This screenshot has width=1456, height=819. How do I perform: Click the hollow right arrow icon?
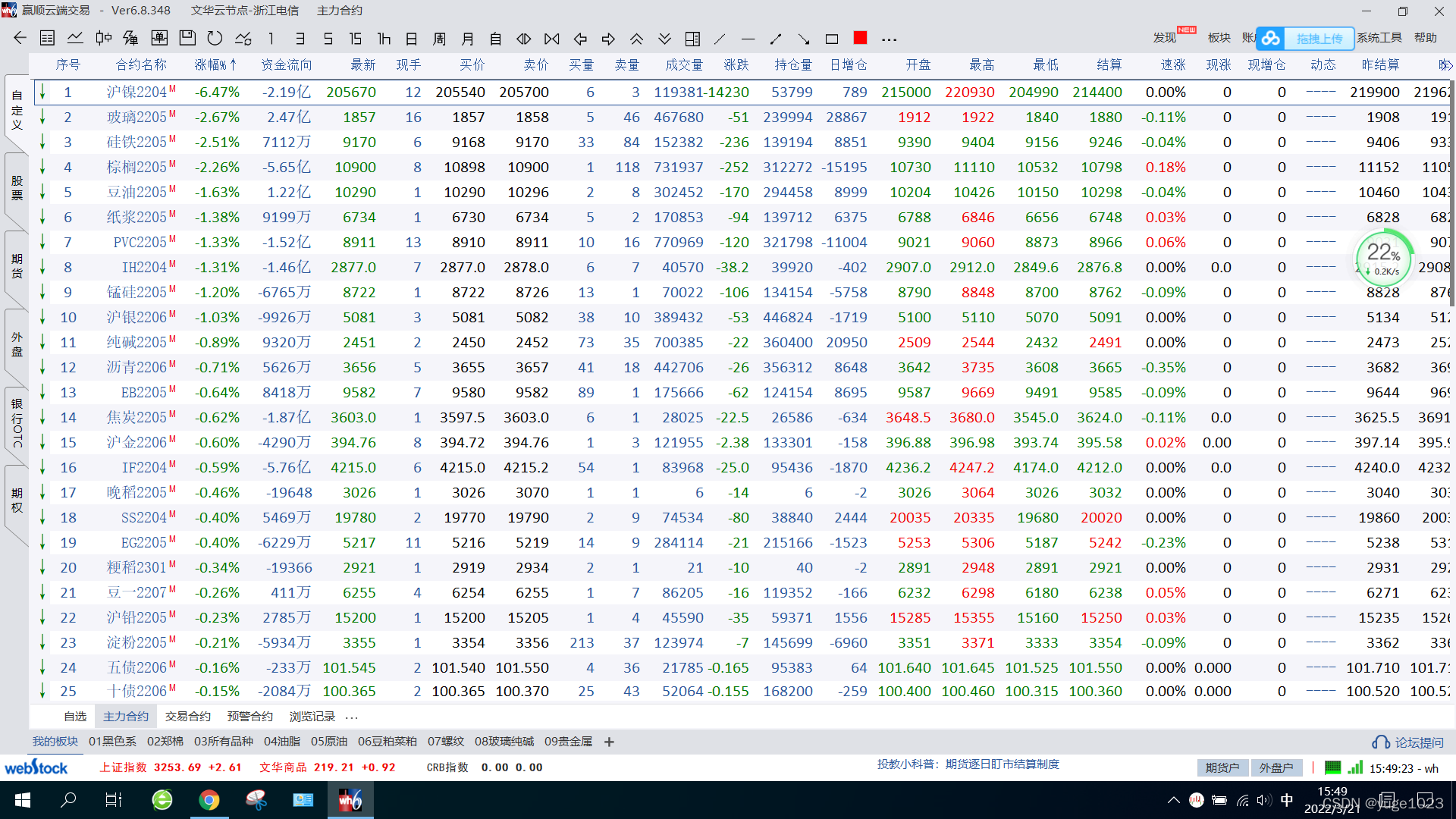tap(608, 38)
